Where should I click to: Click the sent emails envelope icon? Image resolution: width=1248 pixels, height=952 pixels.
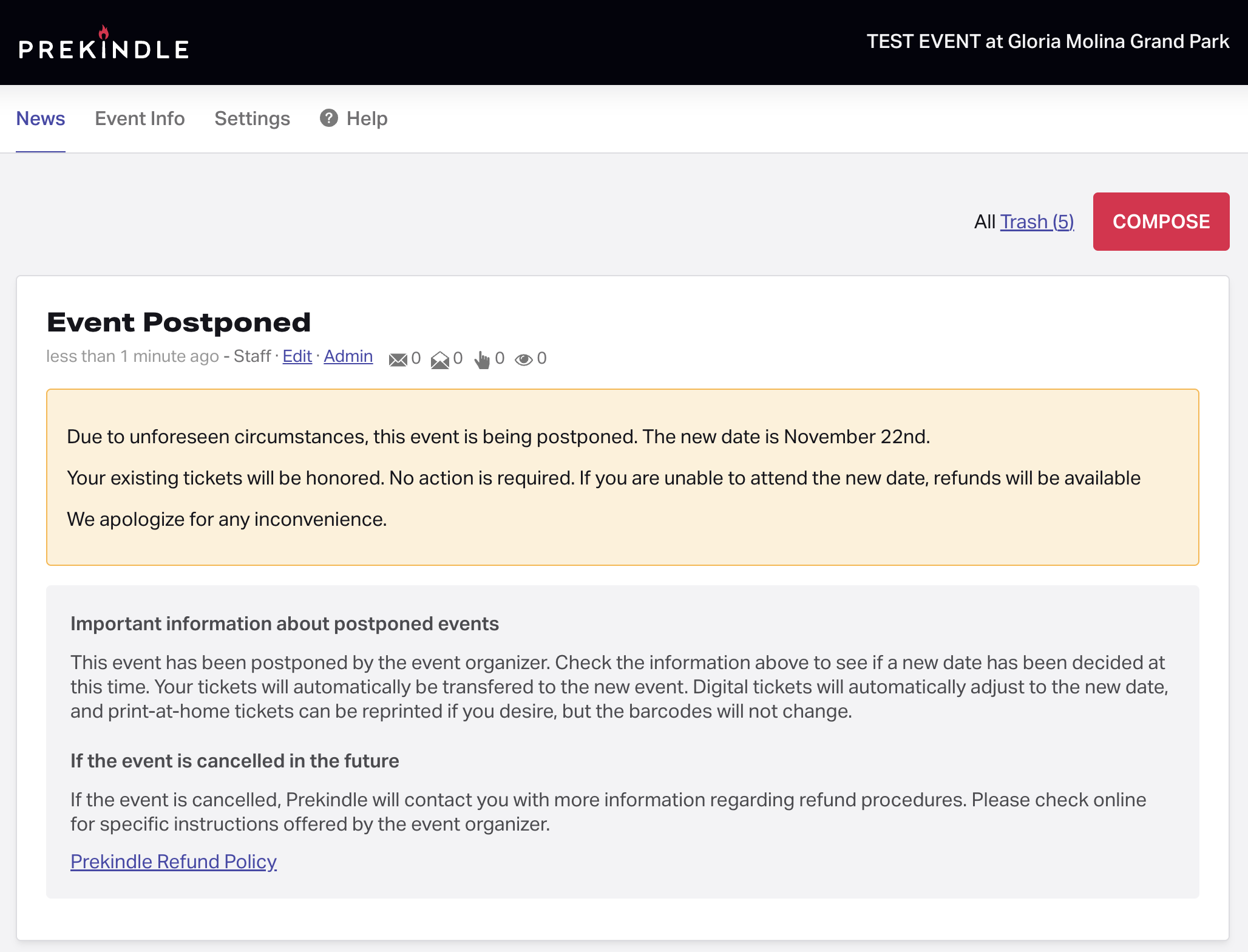coord(398,359)
